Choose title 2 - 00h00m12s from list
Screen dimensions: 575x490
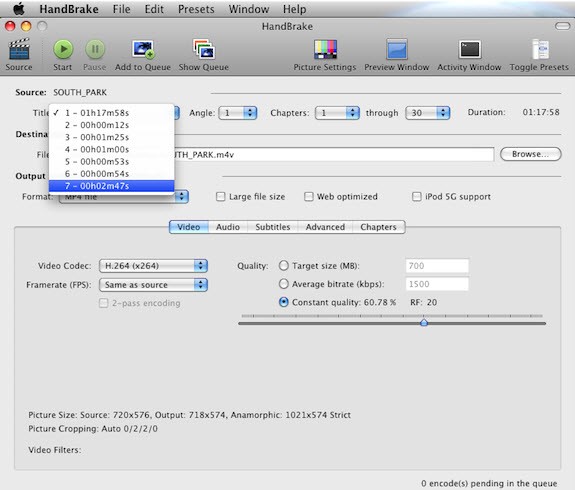coord(111,125)
